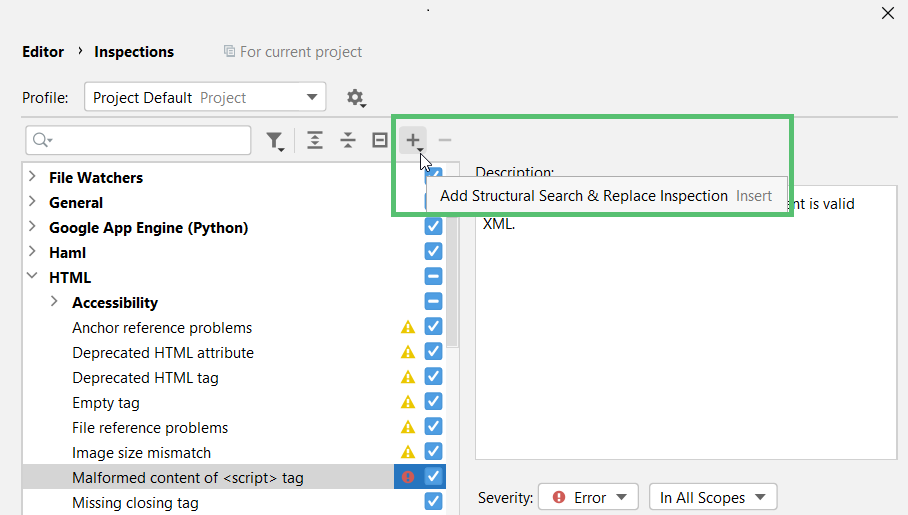Toggle the Image size mismatch checkbox
The height and width of the screenshot is (515, 908).
click(x=433, y=452)
